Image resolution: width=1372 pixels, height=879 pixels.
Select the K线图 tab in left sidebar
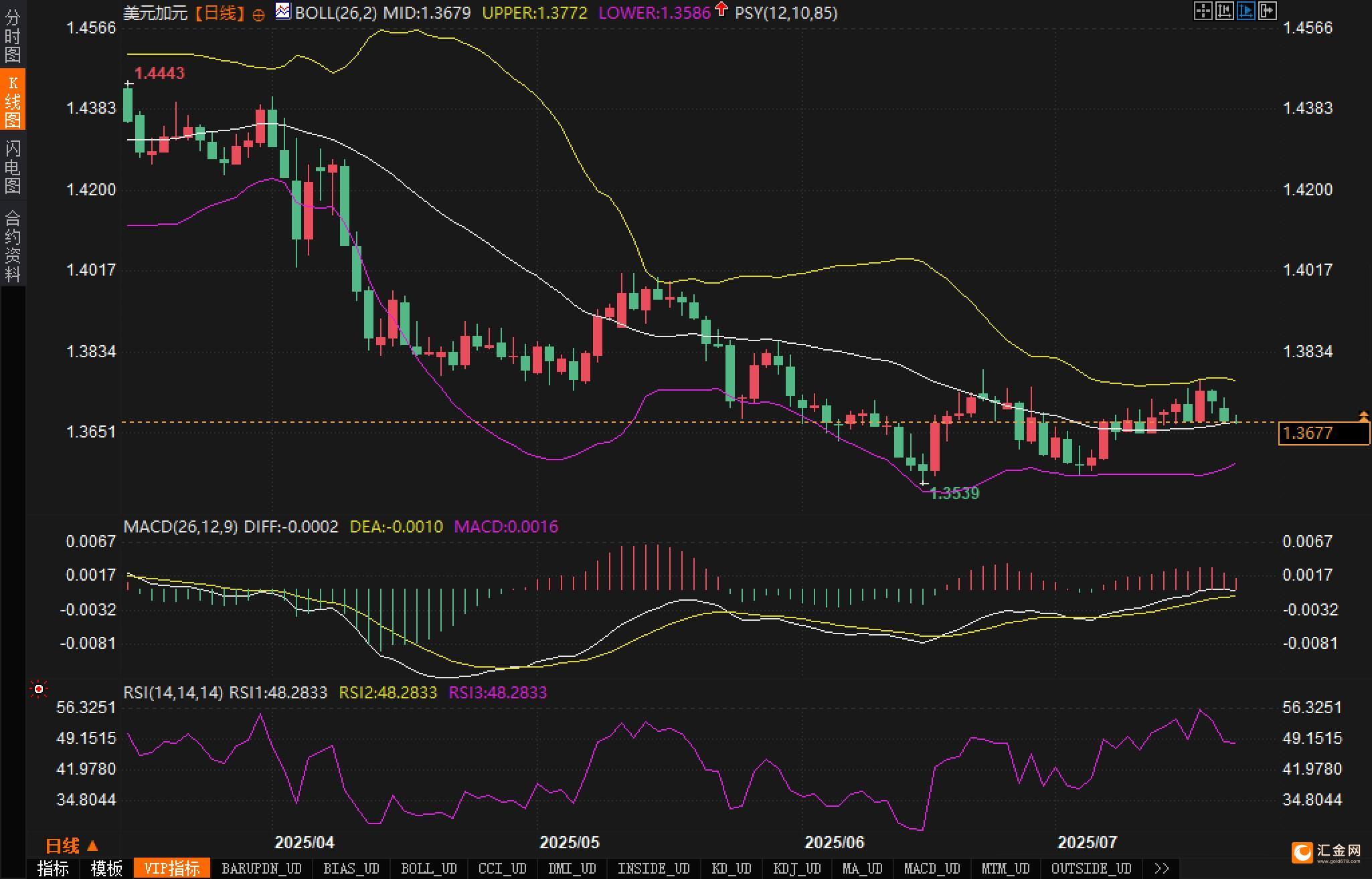(13, 100)
